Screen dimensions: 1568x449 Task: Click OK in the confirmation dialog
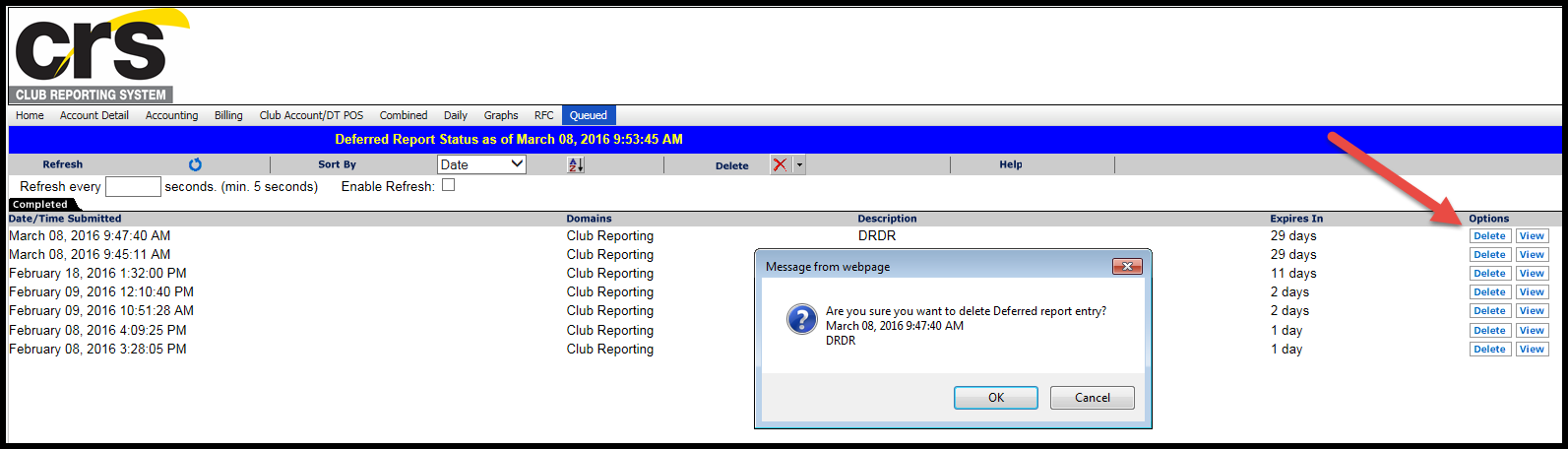(996, 398)
